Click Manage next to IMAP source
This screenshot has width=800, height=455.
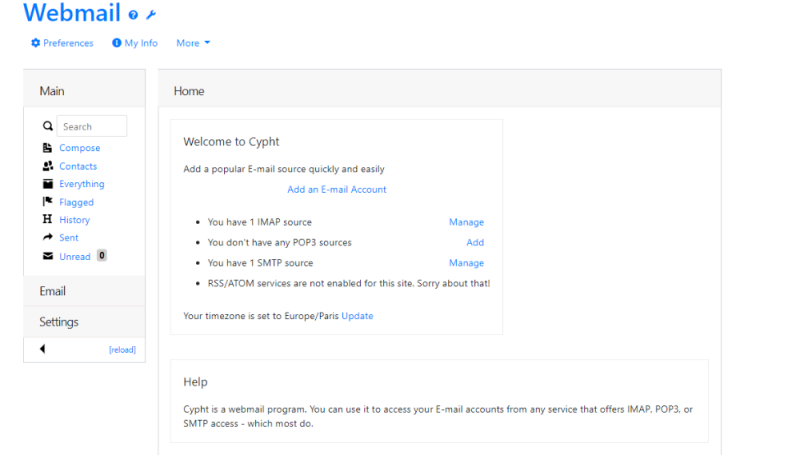tap(466, 222)
